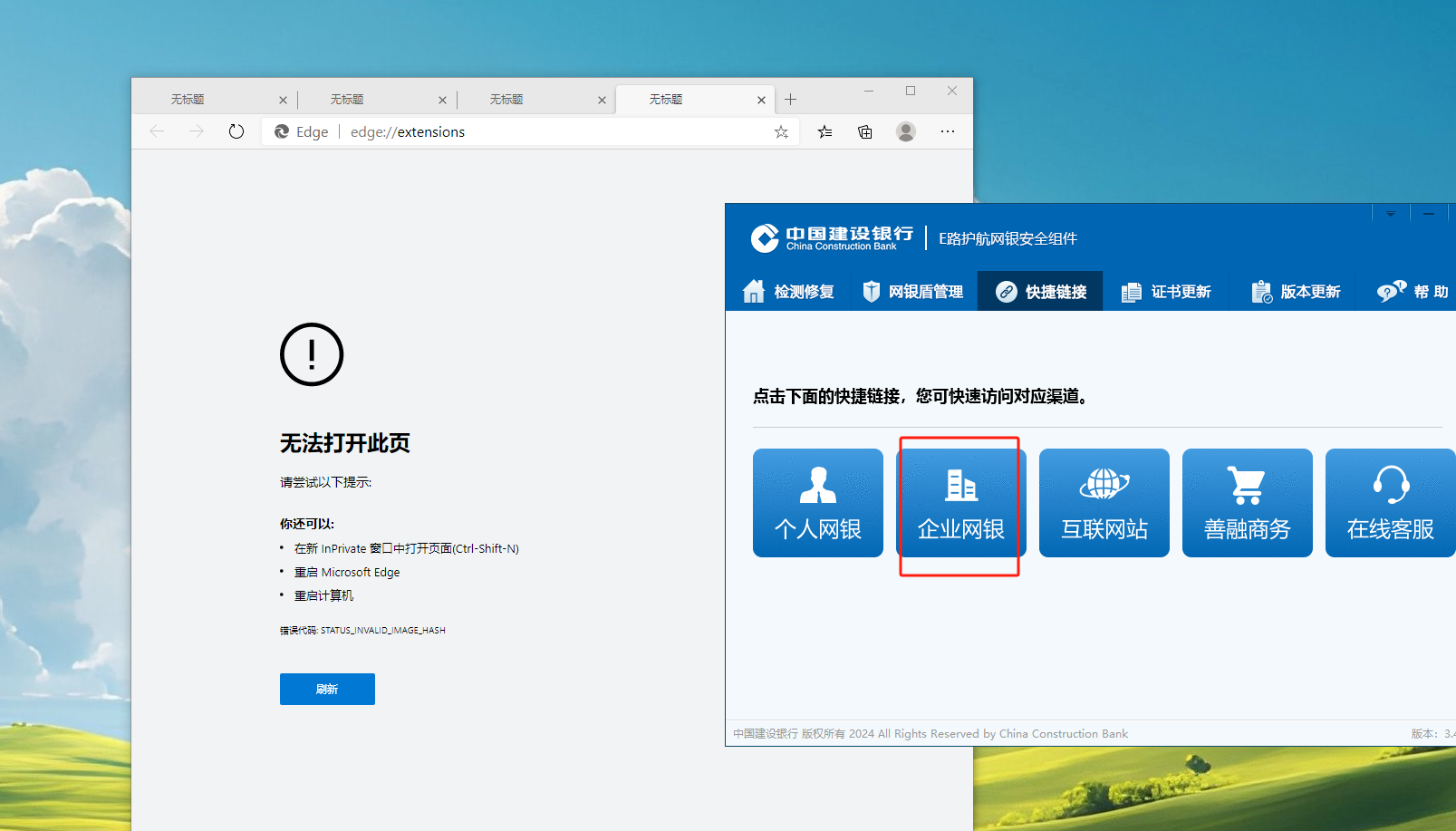
Task: Open the Edge collections icon
Action: 865,131
